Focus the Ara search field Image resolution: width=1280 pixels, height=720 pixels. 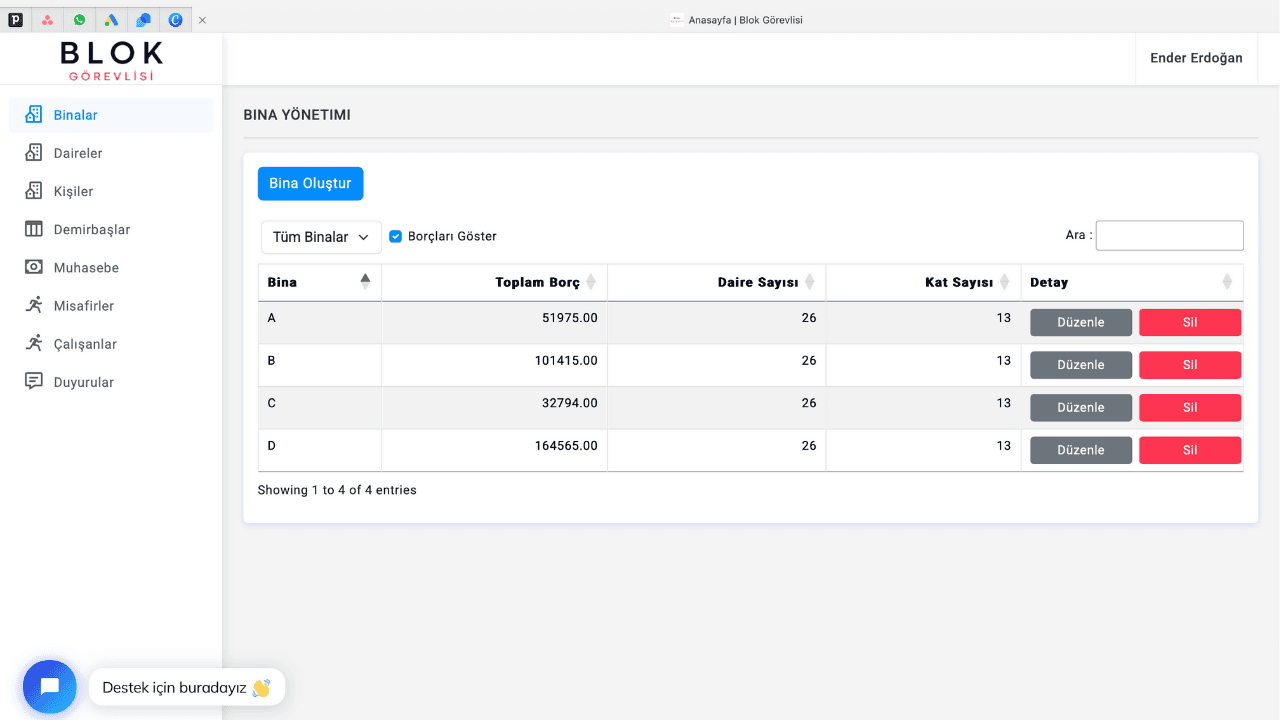(x=1169, y=235)
